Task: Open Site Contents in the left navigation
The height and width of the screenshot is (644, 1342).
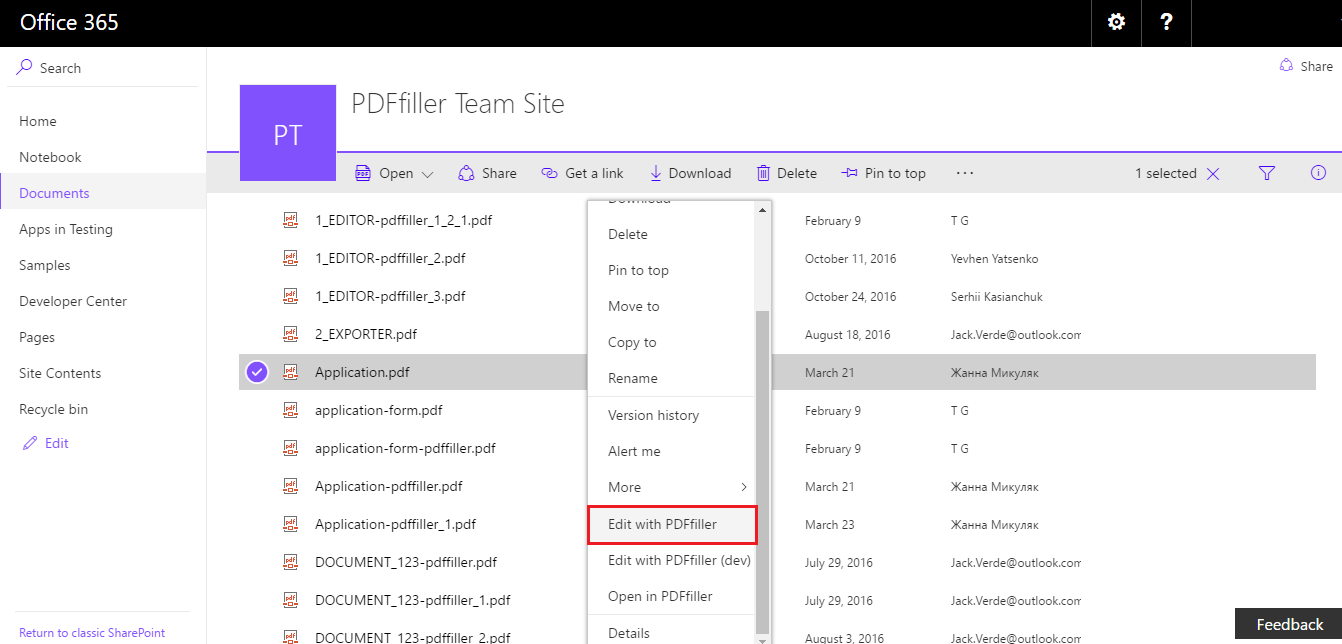Action: [60, 373]
